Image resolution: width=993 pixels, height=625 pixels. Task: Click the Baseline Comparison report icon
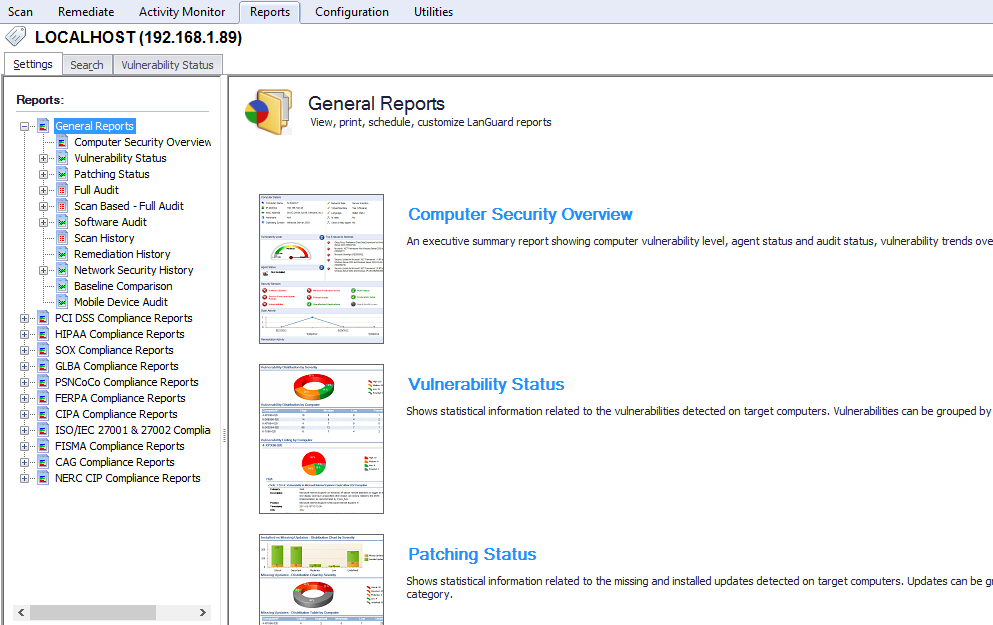point(62,286)
